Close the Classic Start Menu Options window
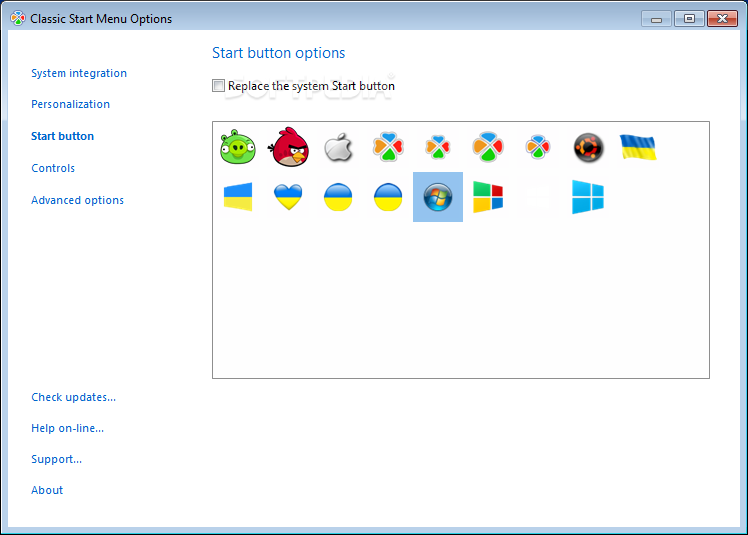The image size is (748, 535). tap(722, 19)
